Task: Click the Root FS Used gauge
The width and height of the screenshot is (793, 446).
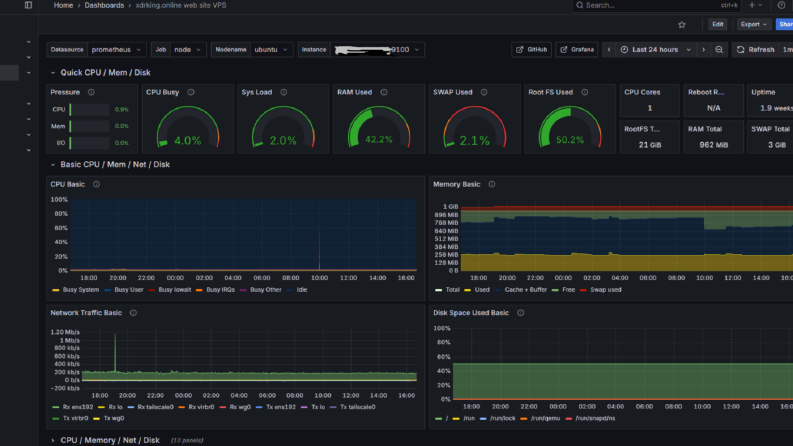Action: click(x=570, y=127)
